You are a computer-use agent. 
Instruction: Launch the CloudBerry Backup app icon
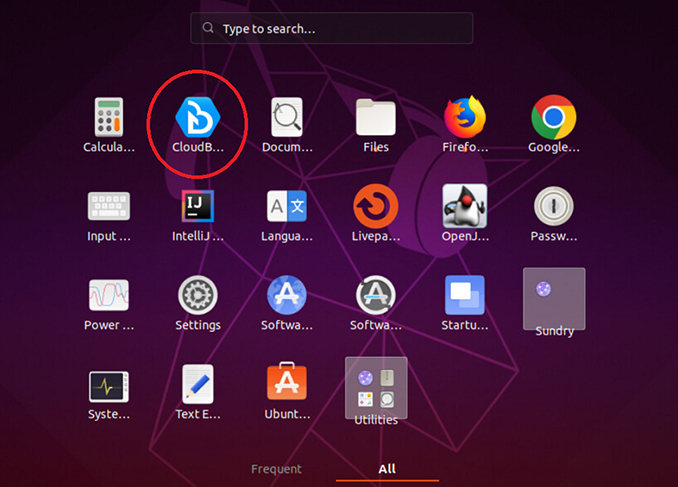coord(198,117)
